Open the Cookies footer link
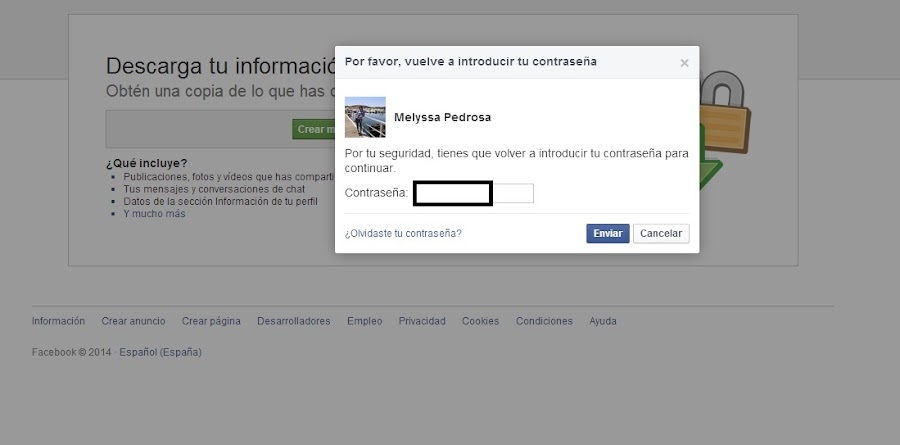This screenshot has height=445, width=900. pos(480,321)
